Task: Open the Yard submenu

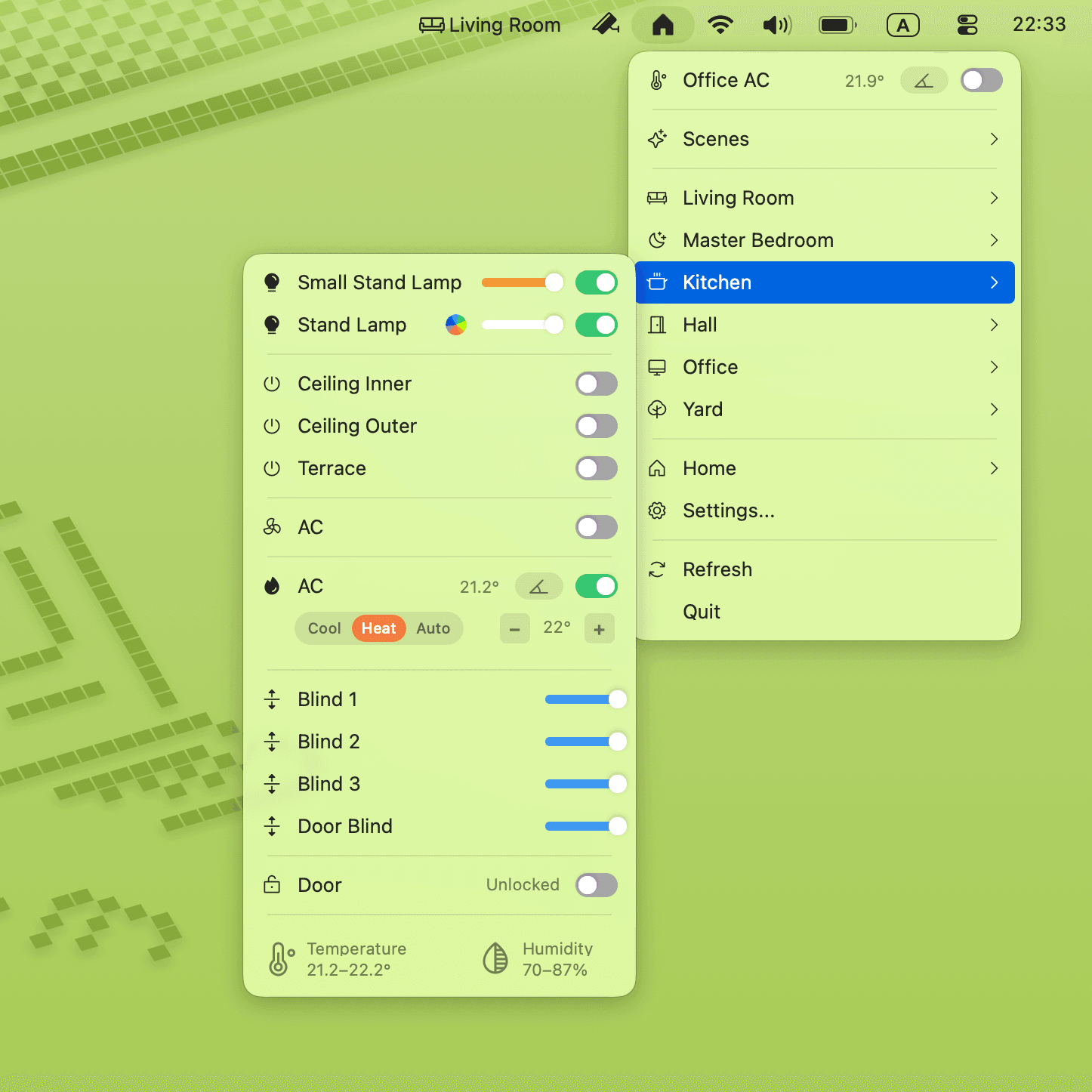Action: click(703, 409)
